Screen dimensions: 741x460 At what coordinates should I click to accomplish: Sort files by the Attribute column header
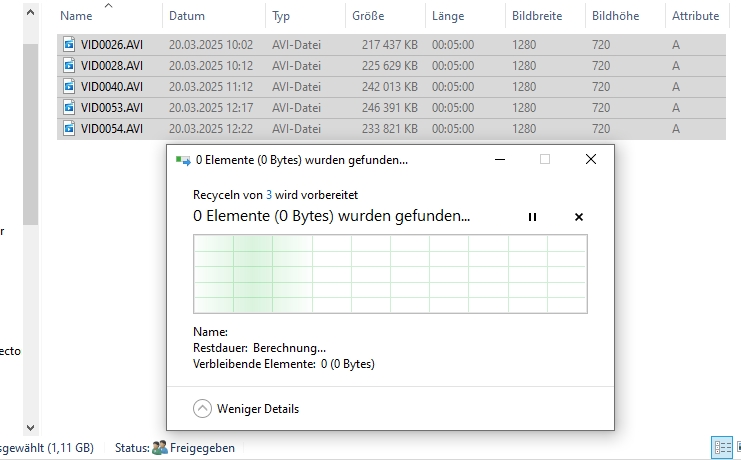tap(696, 16)
